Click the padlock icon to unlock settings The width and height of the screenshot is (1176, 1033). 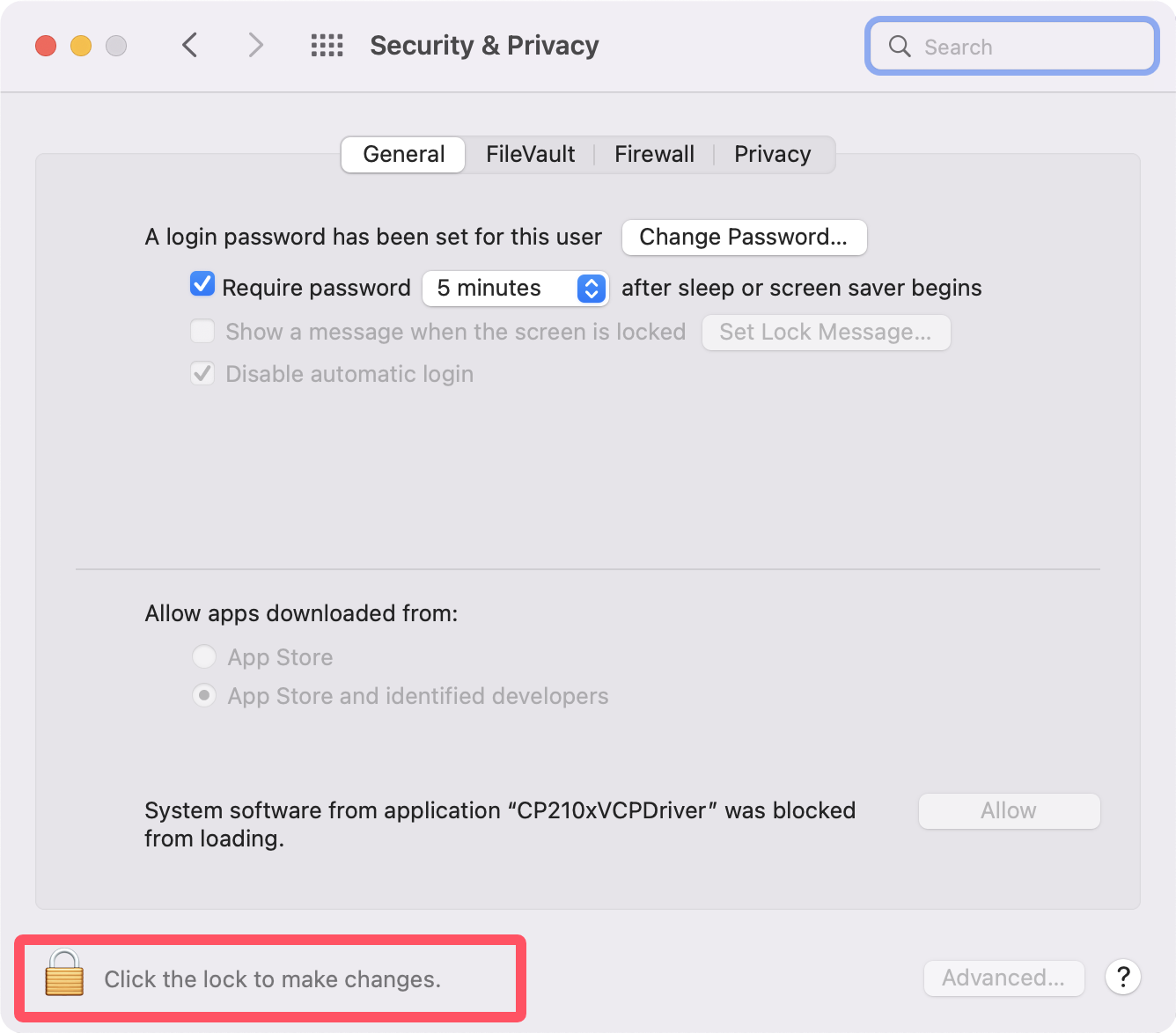(x=64, y=974)
